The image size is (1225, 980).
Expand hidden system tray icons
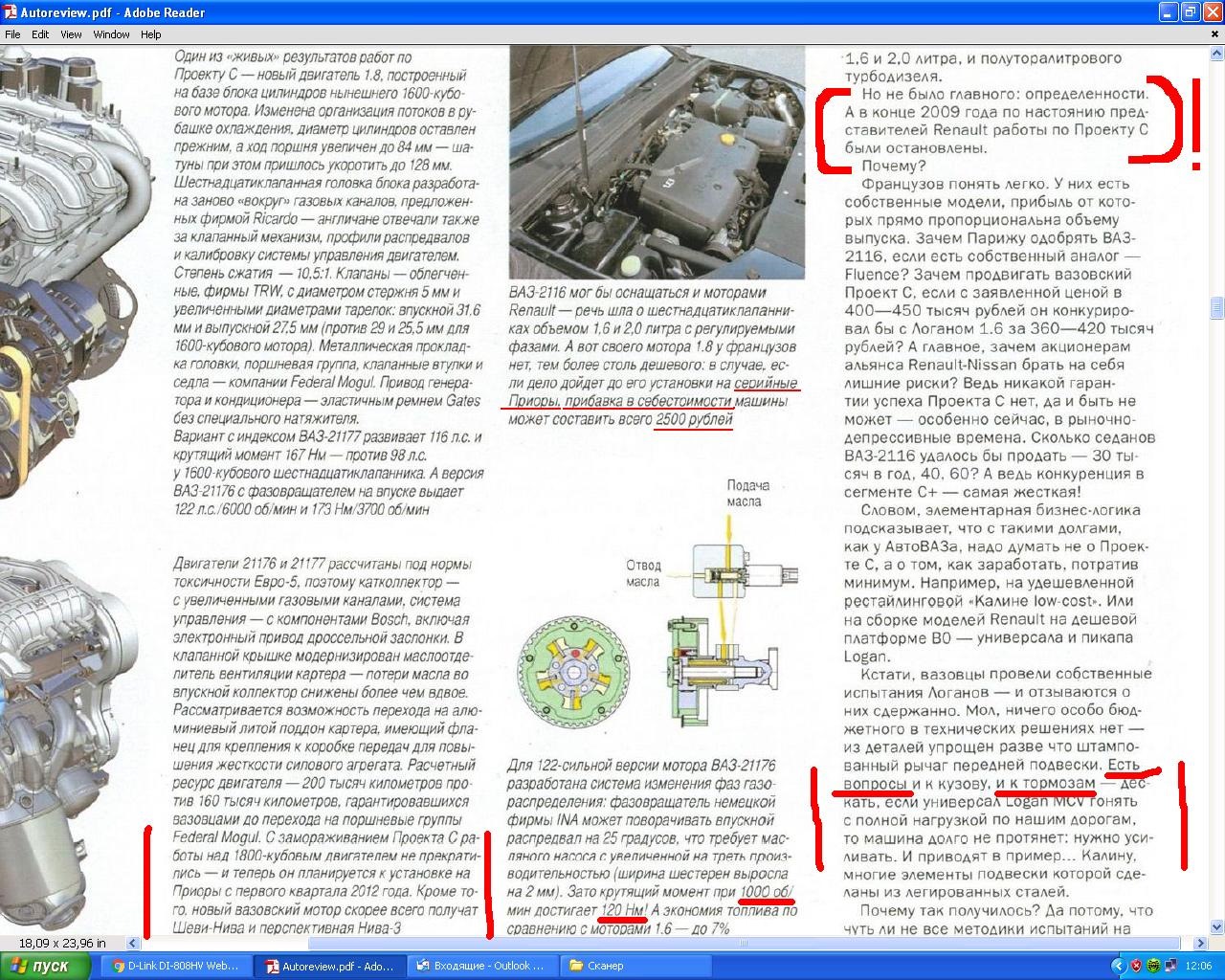pyautogui.click(x=1117, y=967)
